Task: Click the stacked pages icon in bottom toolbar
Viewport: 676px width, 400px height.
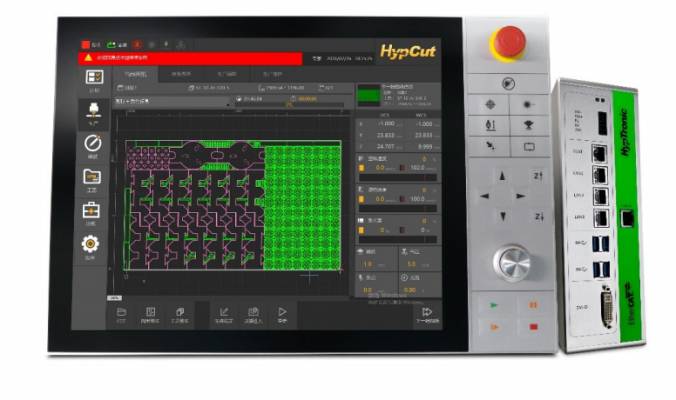Action: click(180, 312)
